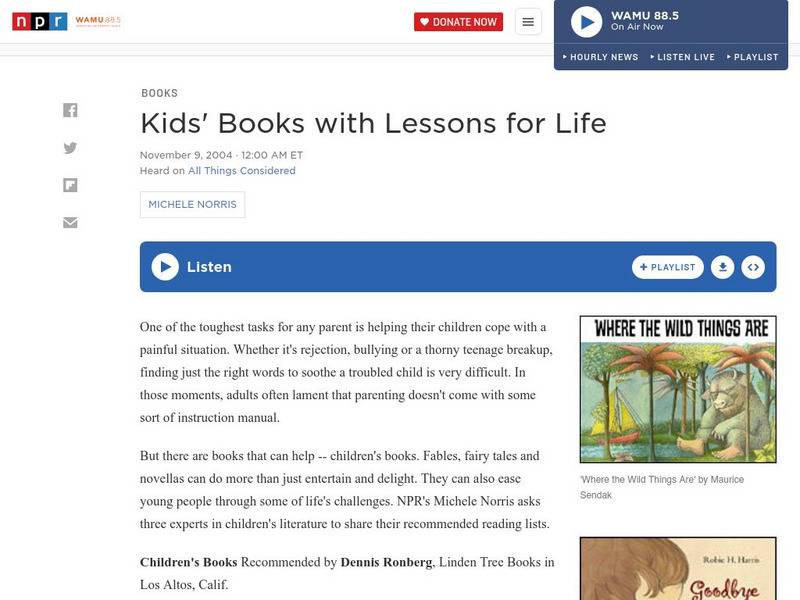Download the audio story
The height and width of the screenshot is (600, 800).
coord(722,267)
